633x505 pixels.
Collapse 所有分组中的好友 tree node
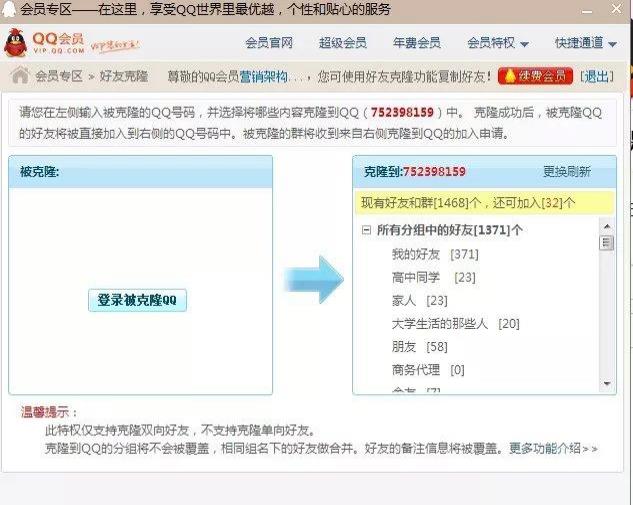pyautogui.click(x=366, y=230)
